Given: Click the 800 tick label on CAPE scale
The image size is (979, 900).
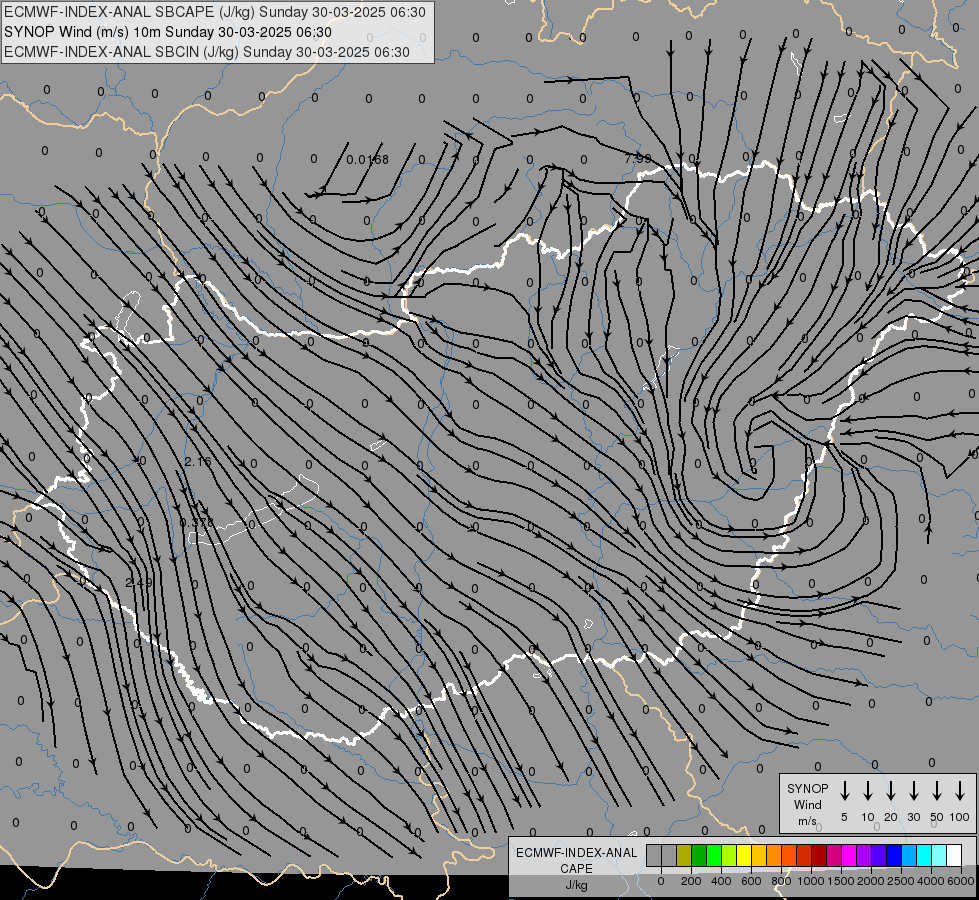Looking at the screenshot, I should pos(781,881).
